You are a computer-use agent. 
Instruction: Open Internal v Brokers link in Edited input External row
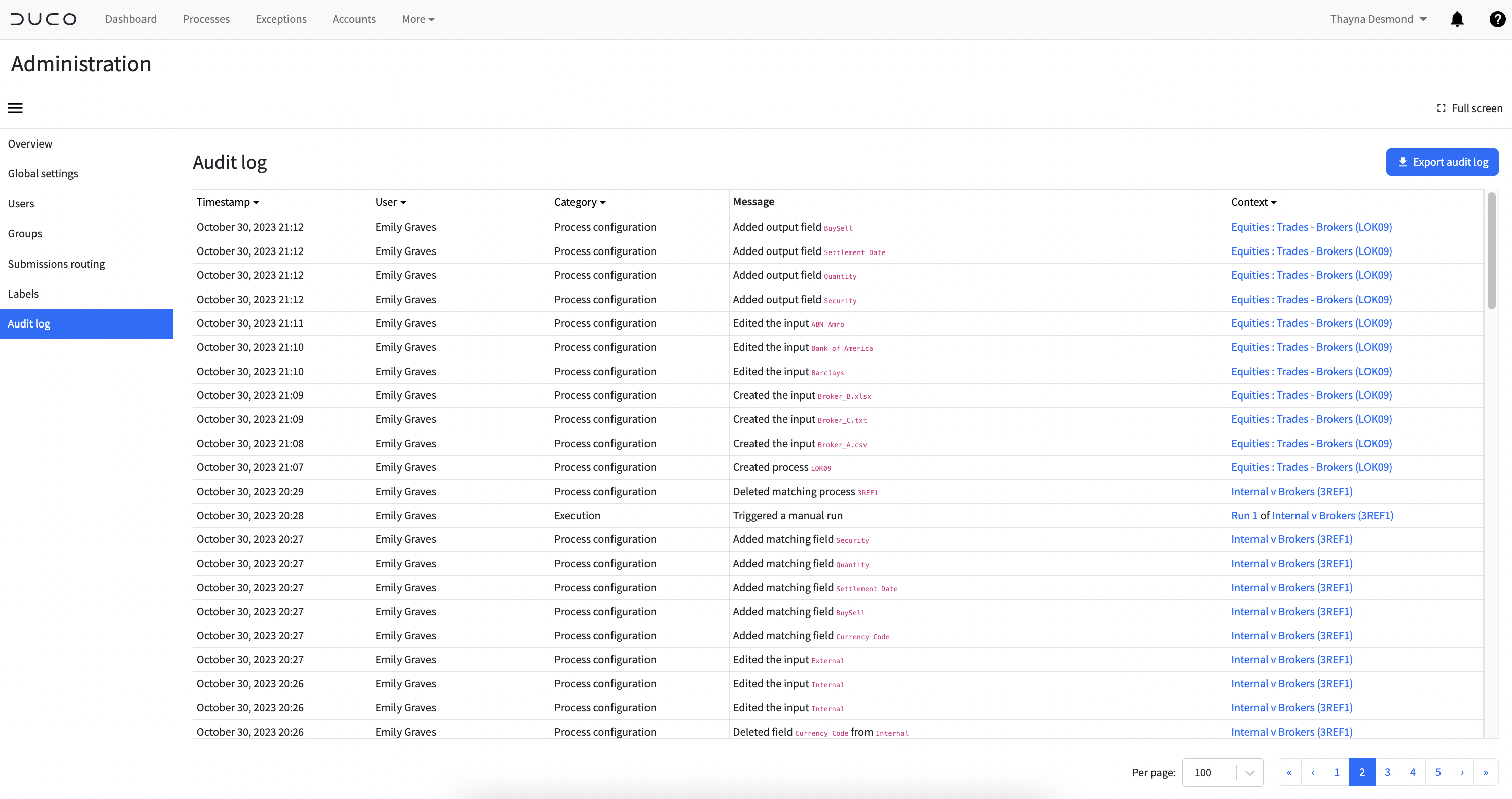click(1292, 660)
